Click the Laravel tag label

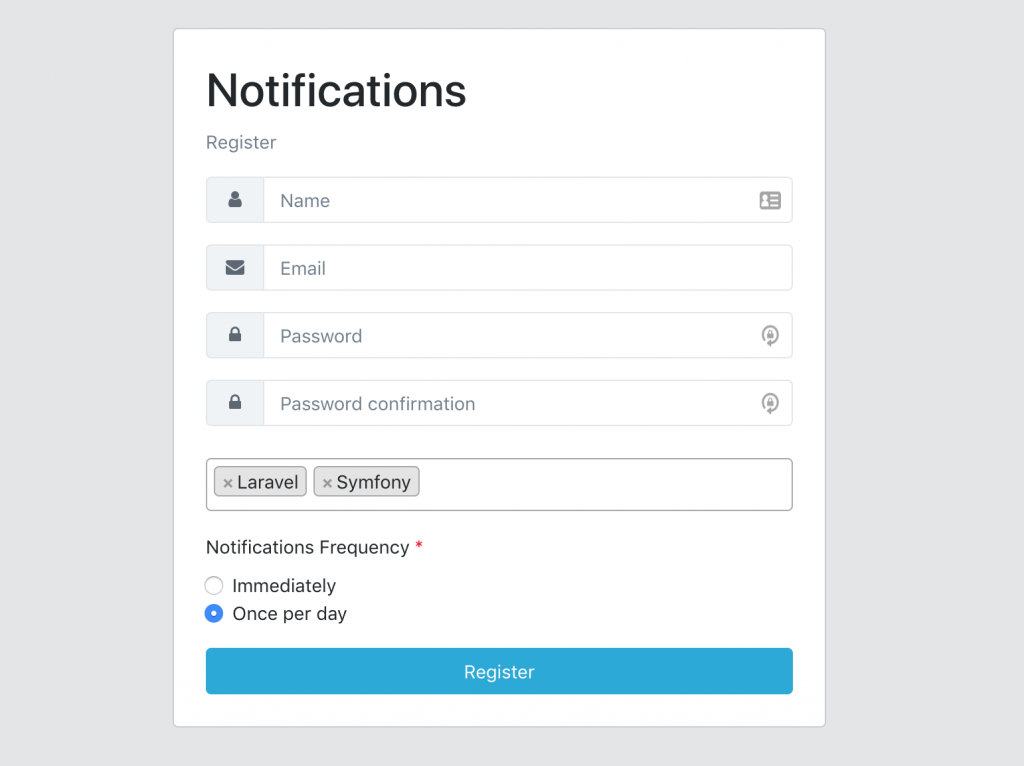268,483
